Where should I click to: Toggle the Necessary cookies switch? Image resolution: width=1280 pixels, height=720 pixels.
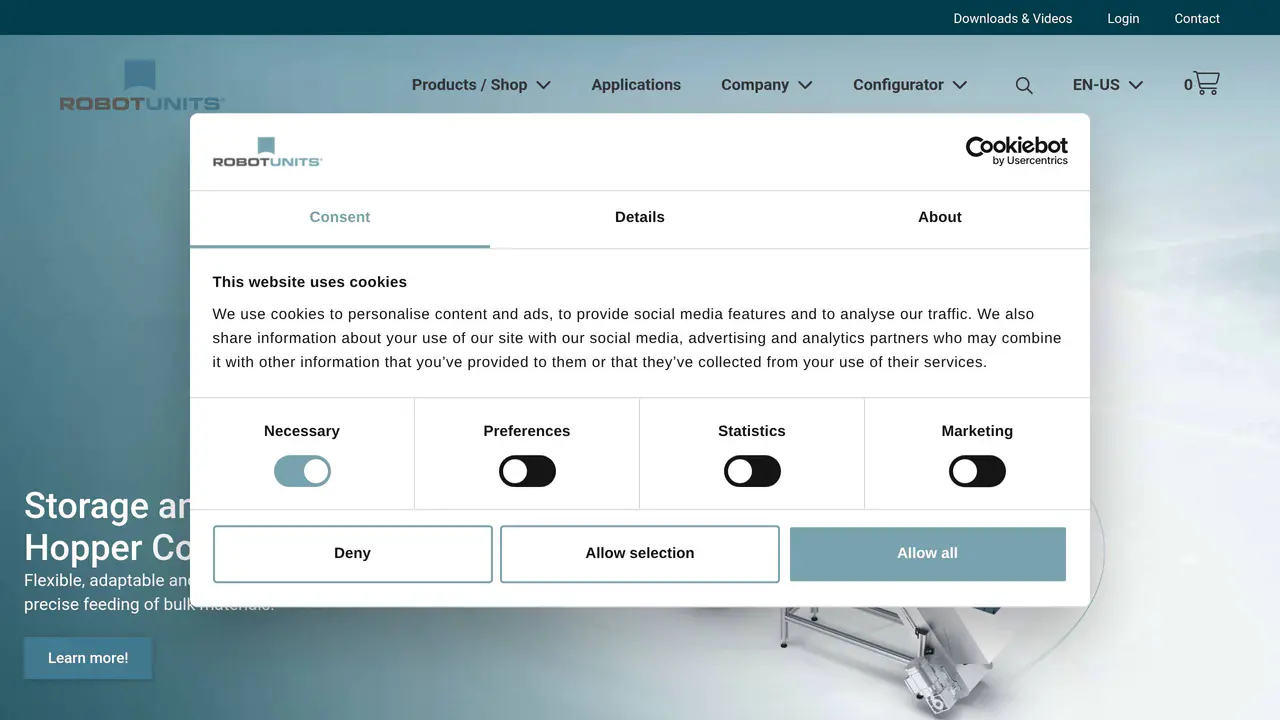(302, 471)
